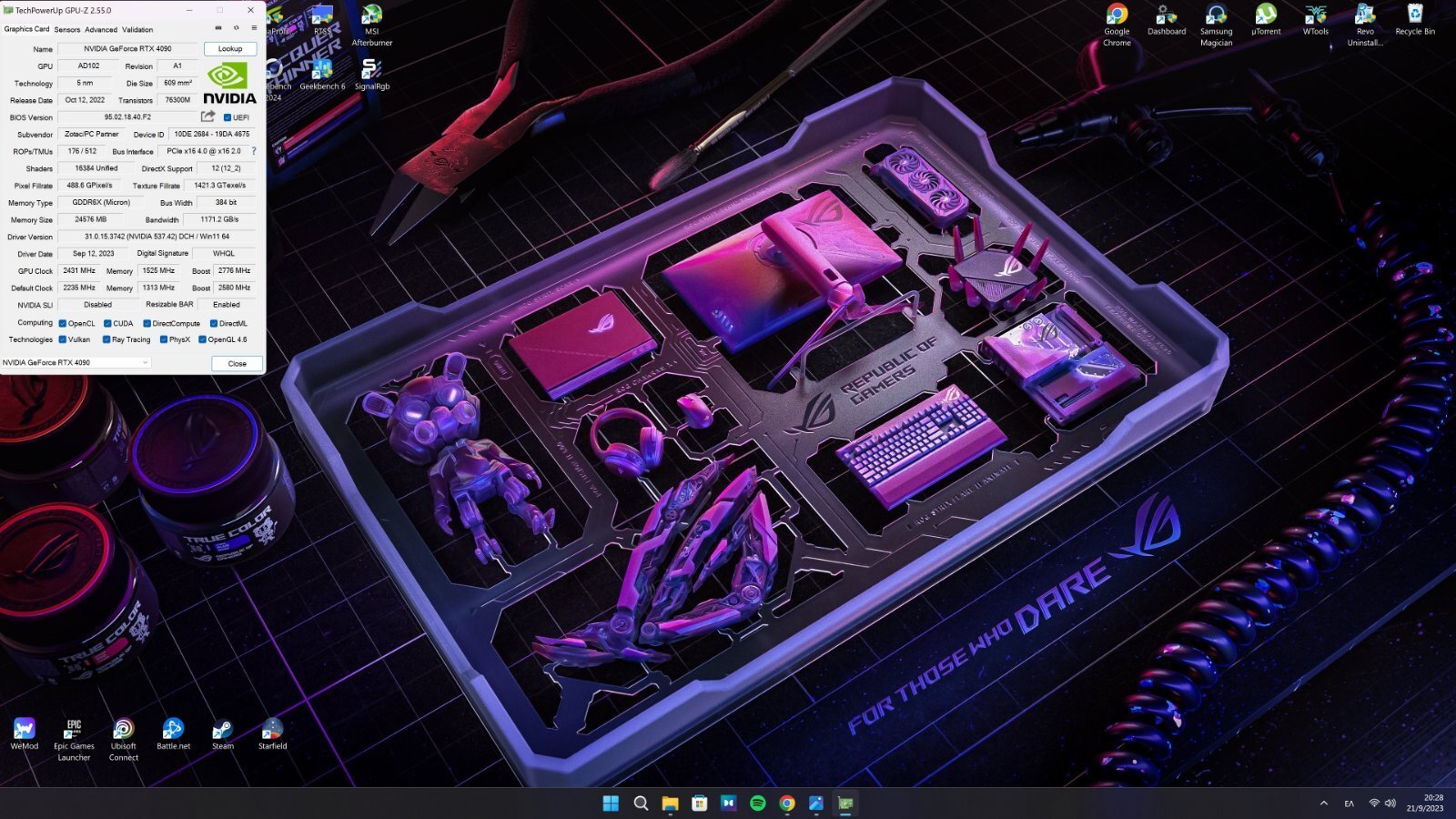This screenshot has width=1456, height=819.
Task: Toggle the Ray Tracing checkbox
Action: [x=106, y=339]
